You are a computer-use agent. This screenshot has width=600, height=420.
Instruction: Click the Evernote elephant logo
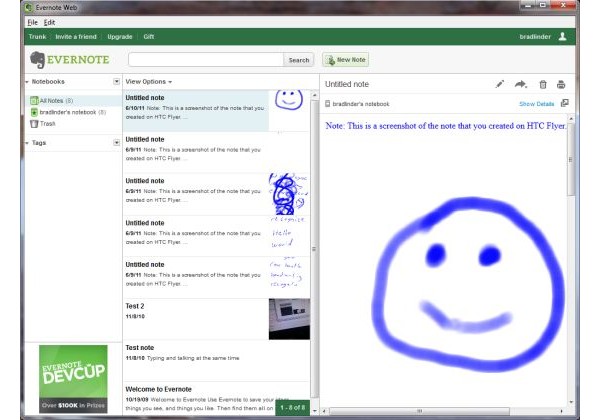click(38, 60)
